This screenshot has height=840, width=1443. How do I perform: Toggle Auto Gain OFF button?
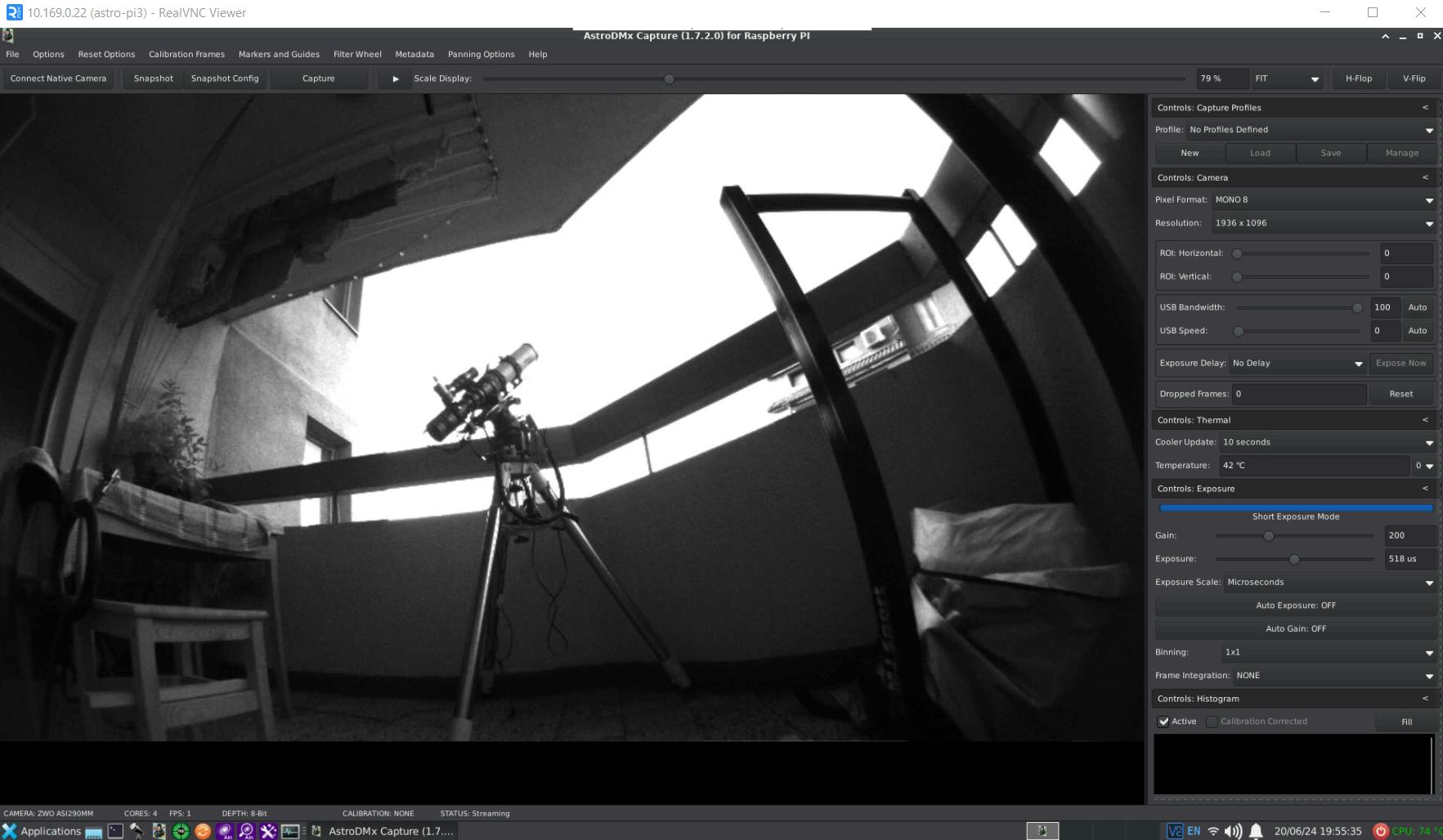tap(1295, 628)
